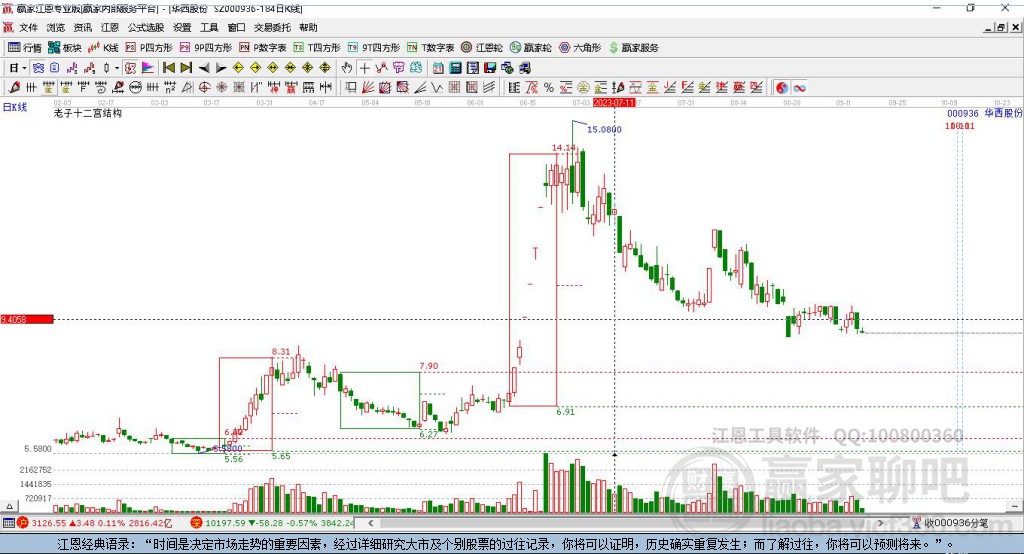Image resolution: width=1024 pixels, height=554 pixels.
Task: Open the 9P四方形 tool
Action: click(206, 48)
